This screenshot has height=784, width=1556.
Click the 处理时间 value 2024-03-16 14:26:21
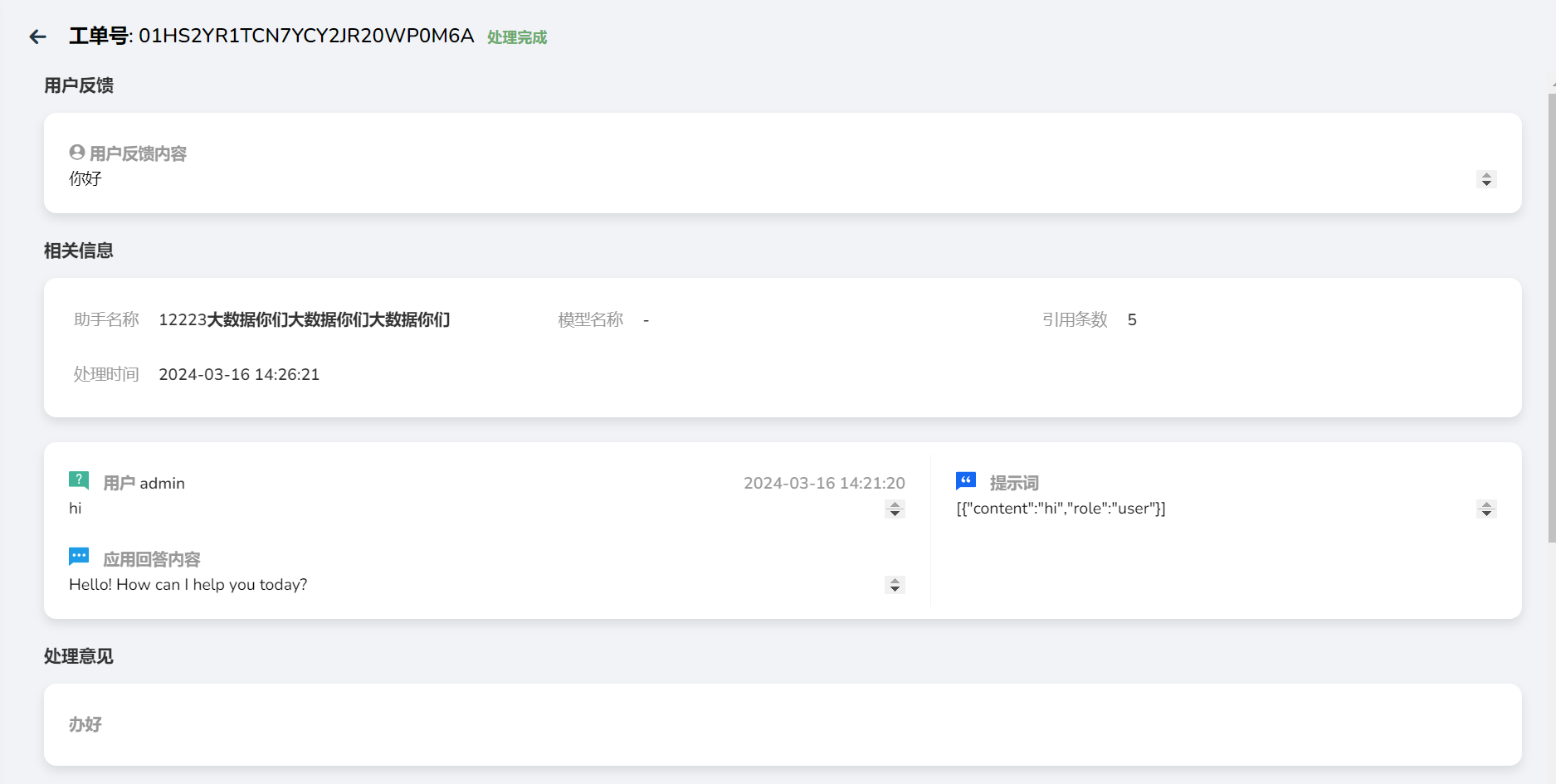click(x=239, y=374)
